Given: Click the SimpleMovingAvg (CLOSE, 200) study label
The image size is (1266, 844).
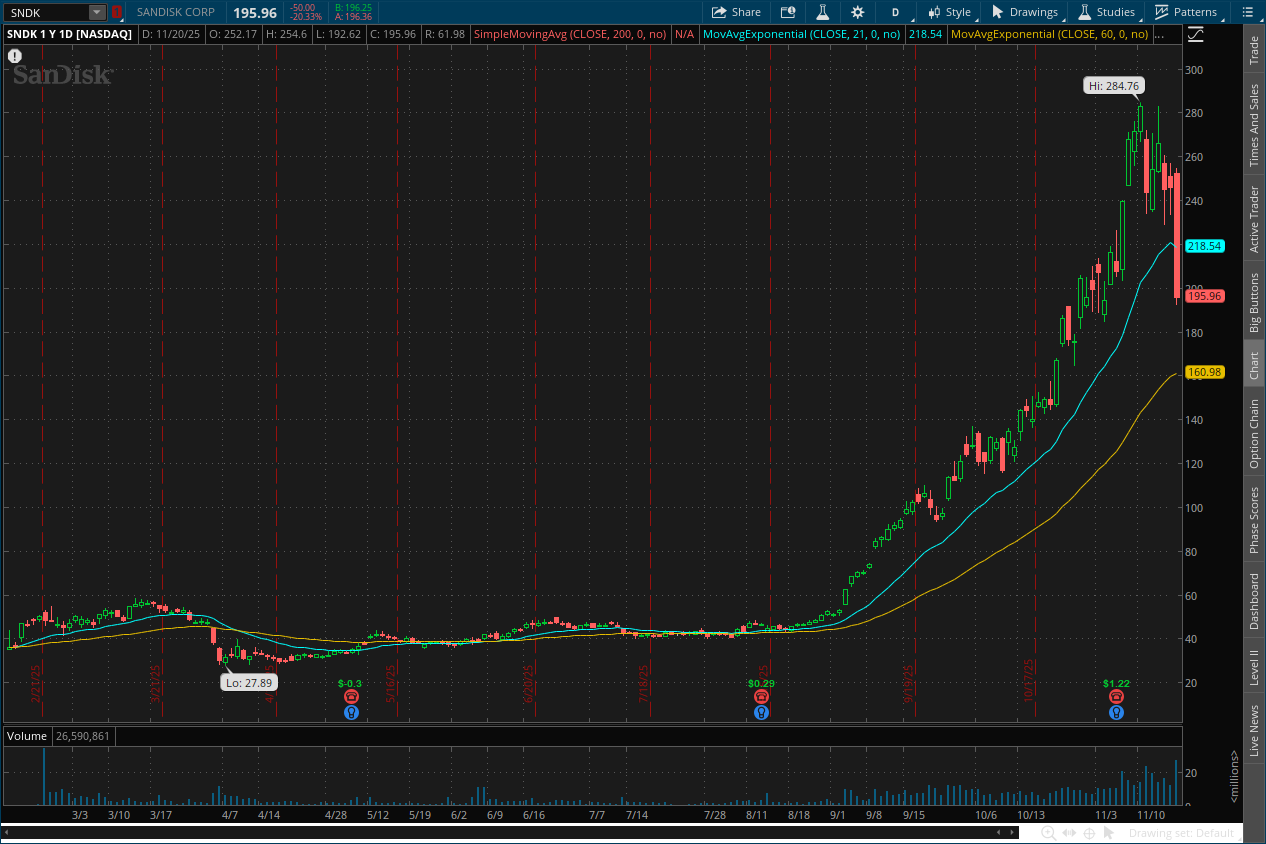Looking at the screenshot, I should tap(570, 34).
